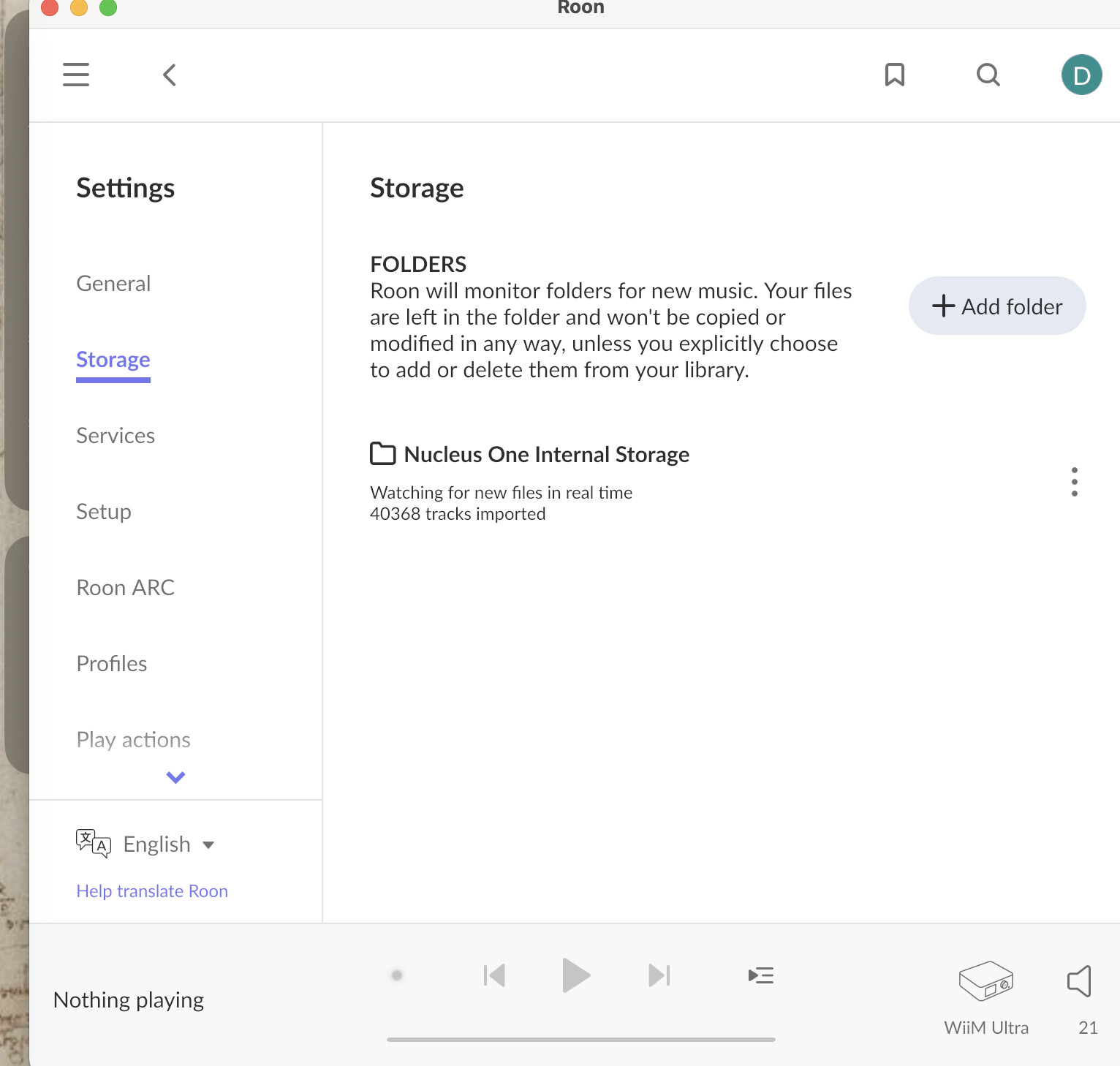Open the hamburger navigation menu
1120x1066 pixels.
coord(76,75)
